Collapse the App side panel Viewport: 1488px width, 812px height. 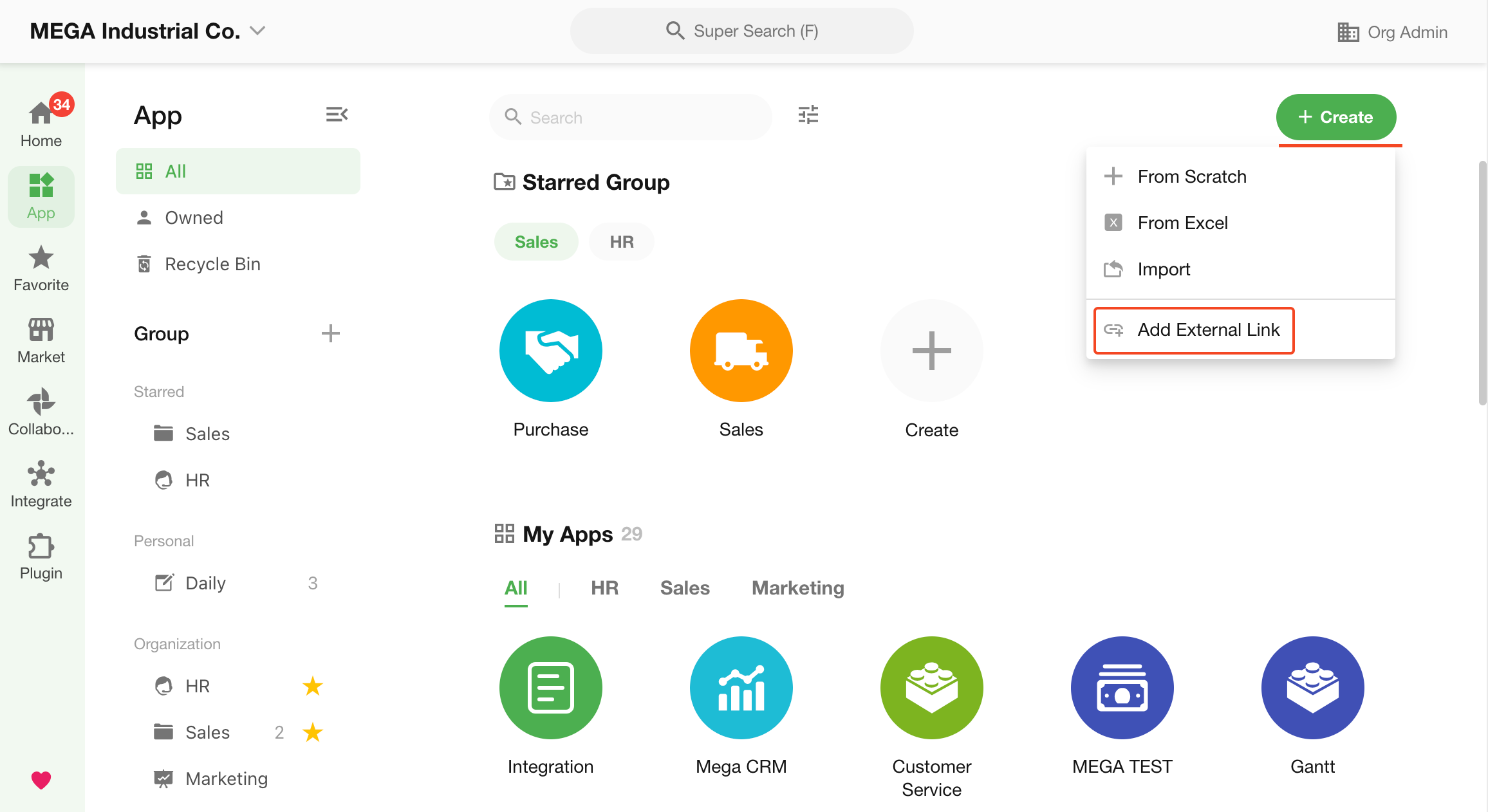tap(337, 115)
